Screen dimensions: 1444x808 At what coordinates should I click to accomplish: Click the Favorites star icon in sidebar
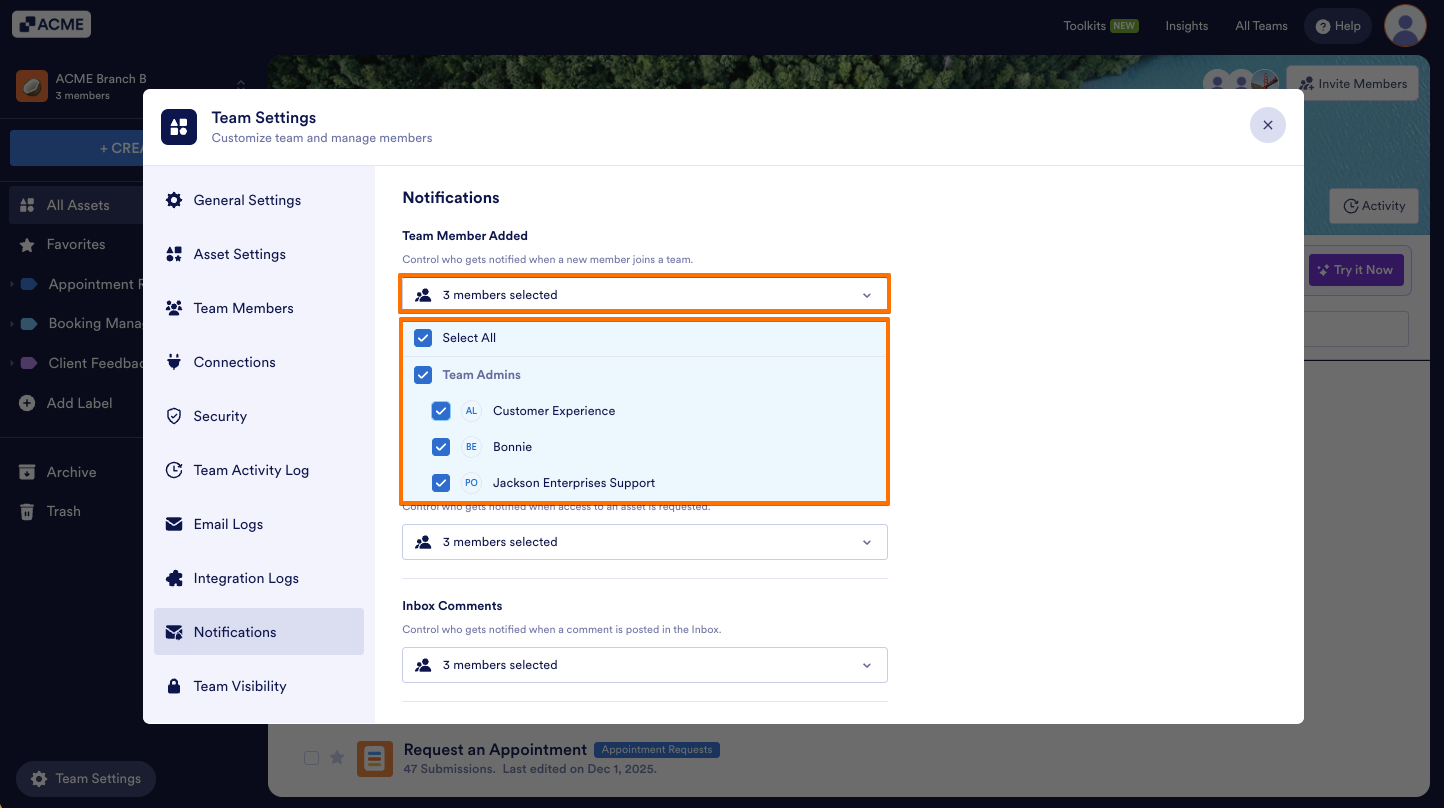click(27, 244)
